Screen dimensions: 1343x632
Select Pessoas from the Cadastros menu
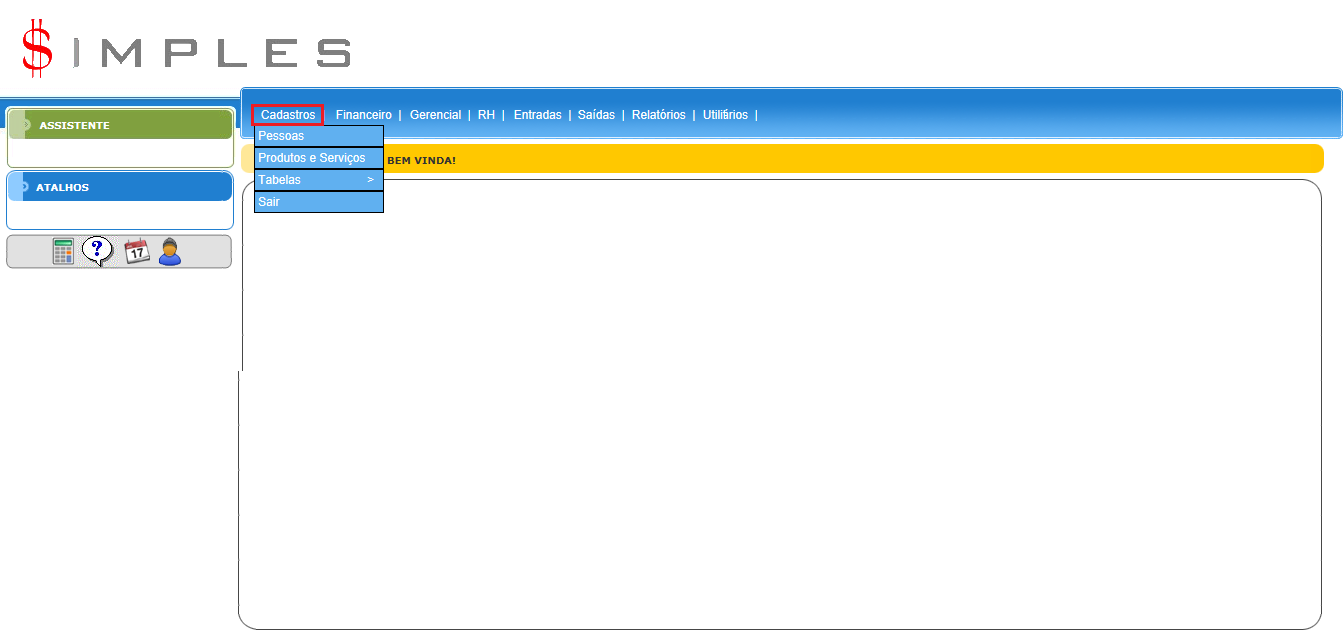[x=318, y=136]
